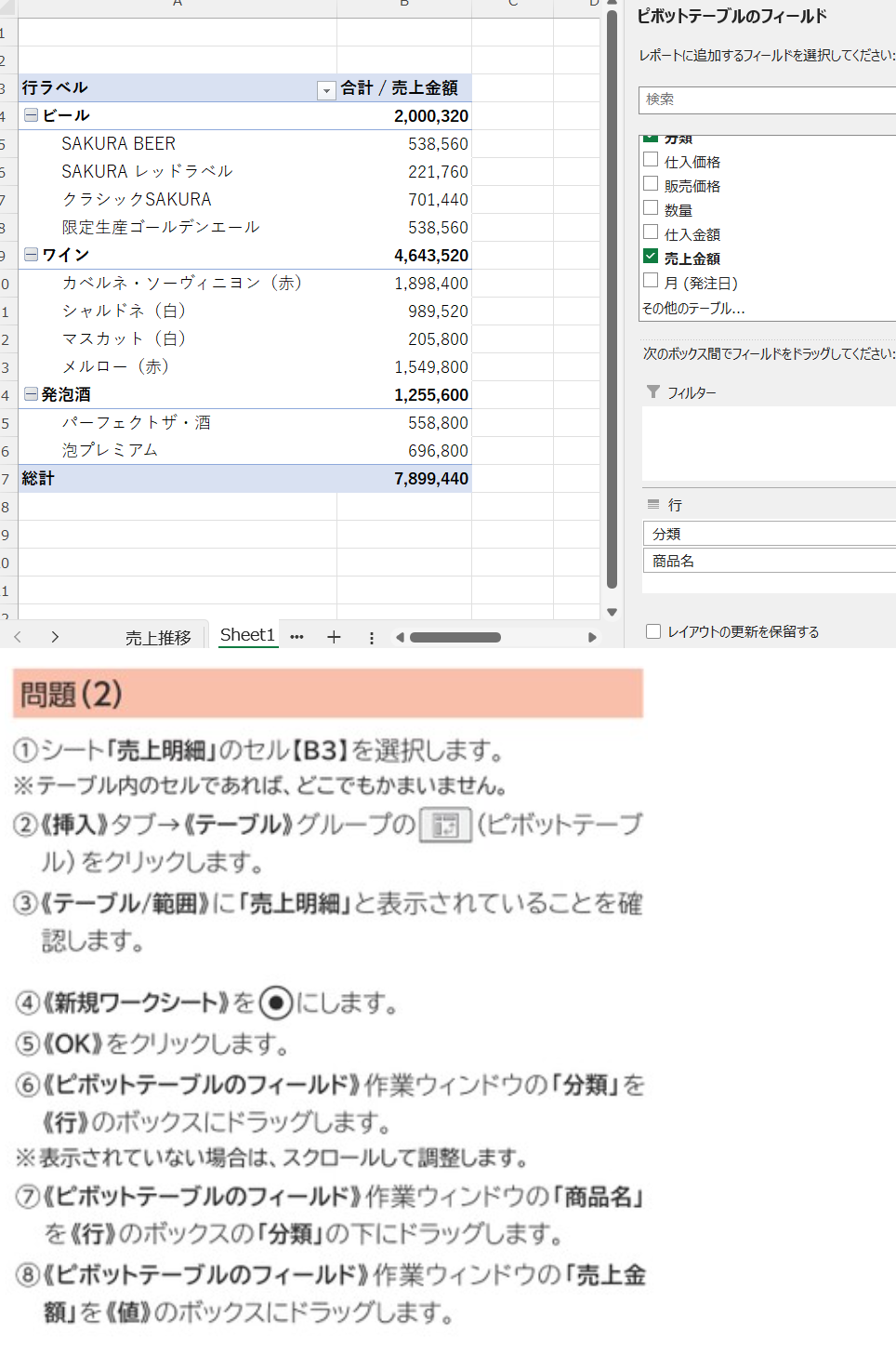Click horizontal scrollbar left arrow
Image resolution: width=896 pixels, height=1365 pixels.
pos(400,637)
